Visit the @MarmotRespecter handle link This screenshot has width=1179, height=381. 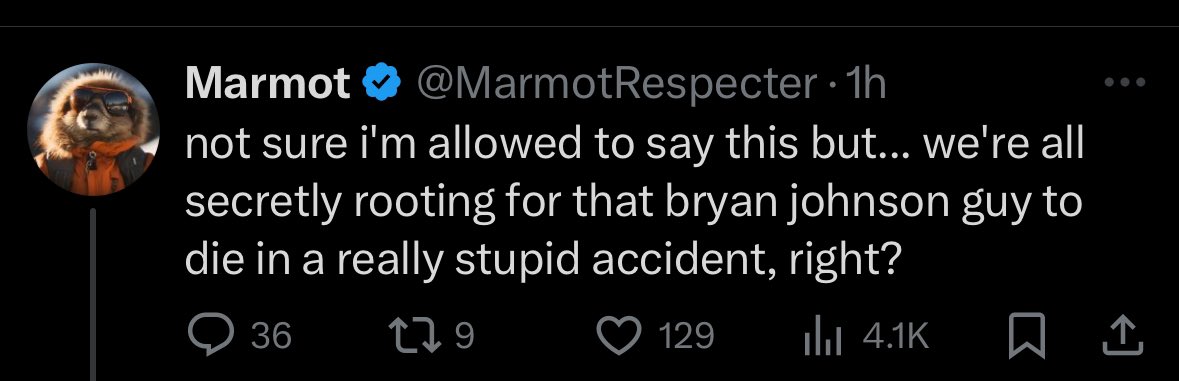(617, 85)
